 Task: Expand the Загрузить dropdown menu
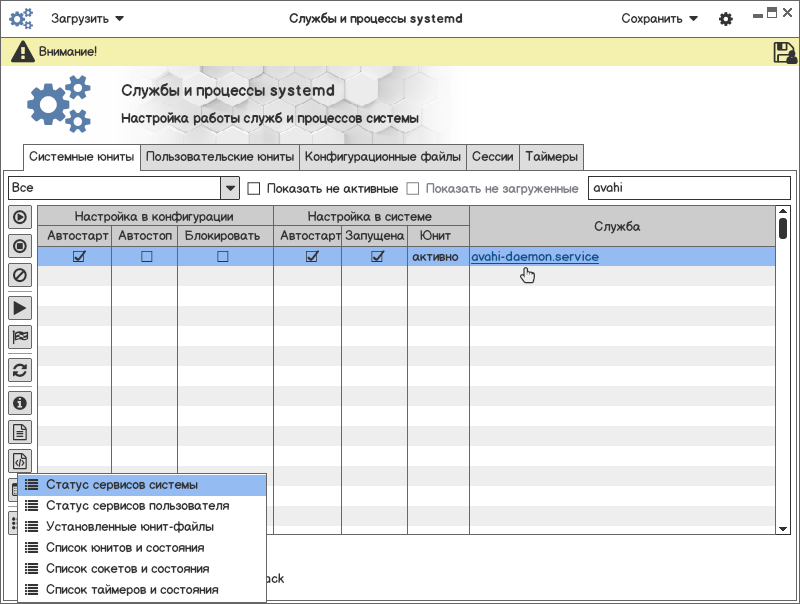[87, 18]
